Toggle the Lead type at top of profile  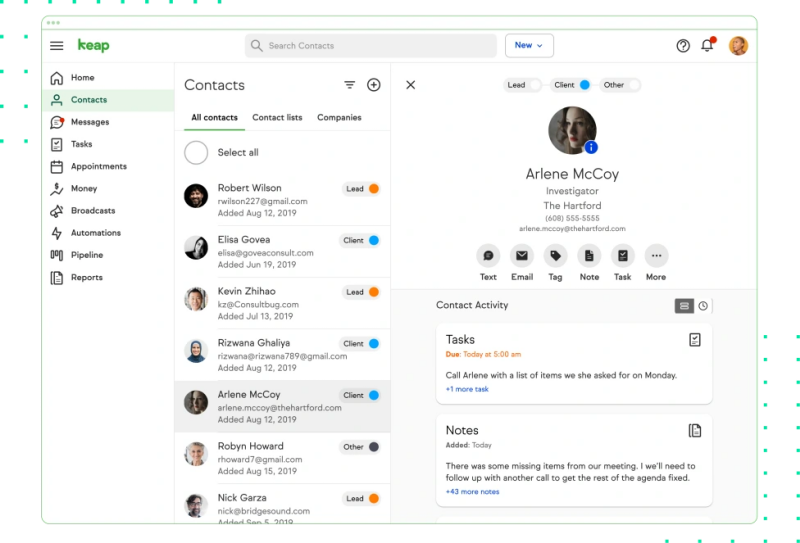click(x=522, y=85)
